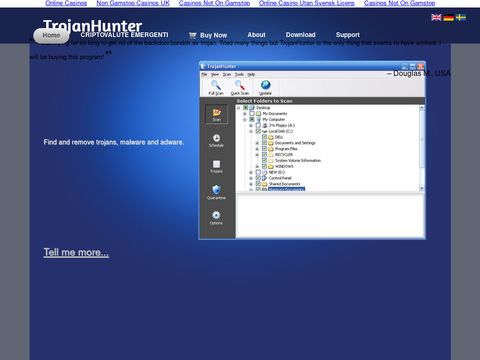Switch site language with the Swedish flag
Image resolution: width=480 pixels, height=360 pixels.
pyautogui.click(x=461, y=17)
